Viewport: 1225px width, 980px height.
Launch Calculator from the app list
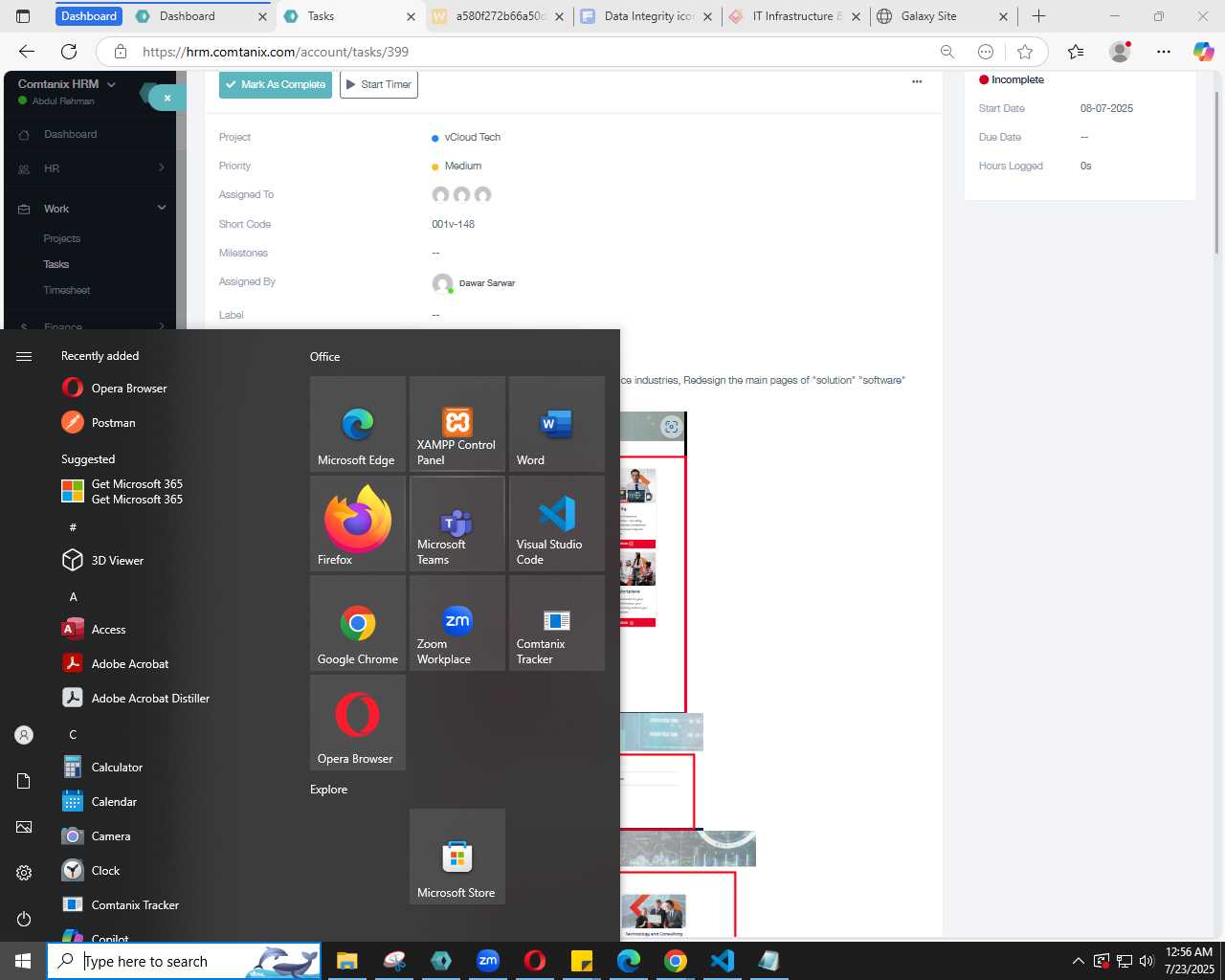point(103,767)
